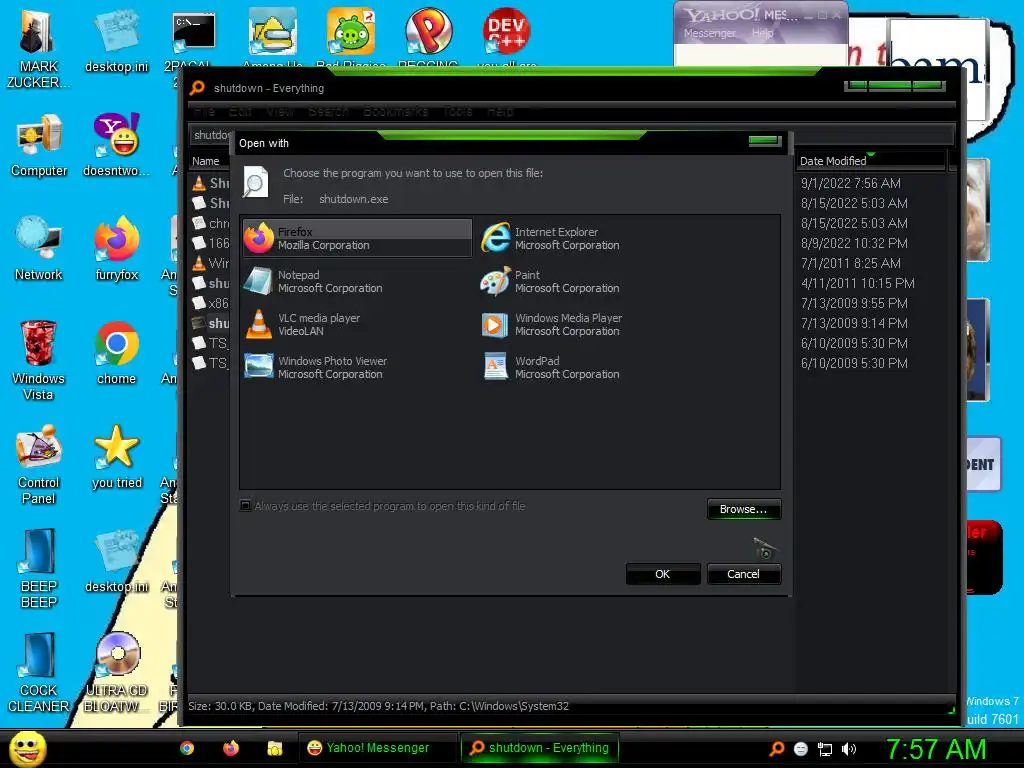Launch the furryfox desktop shortcut

point(116,249)
